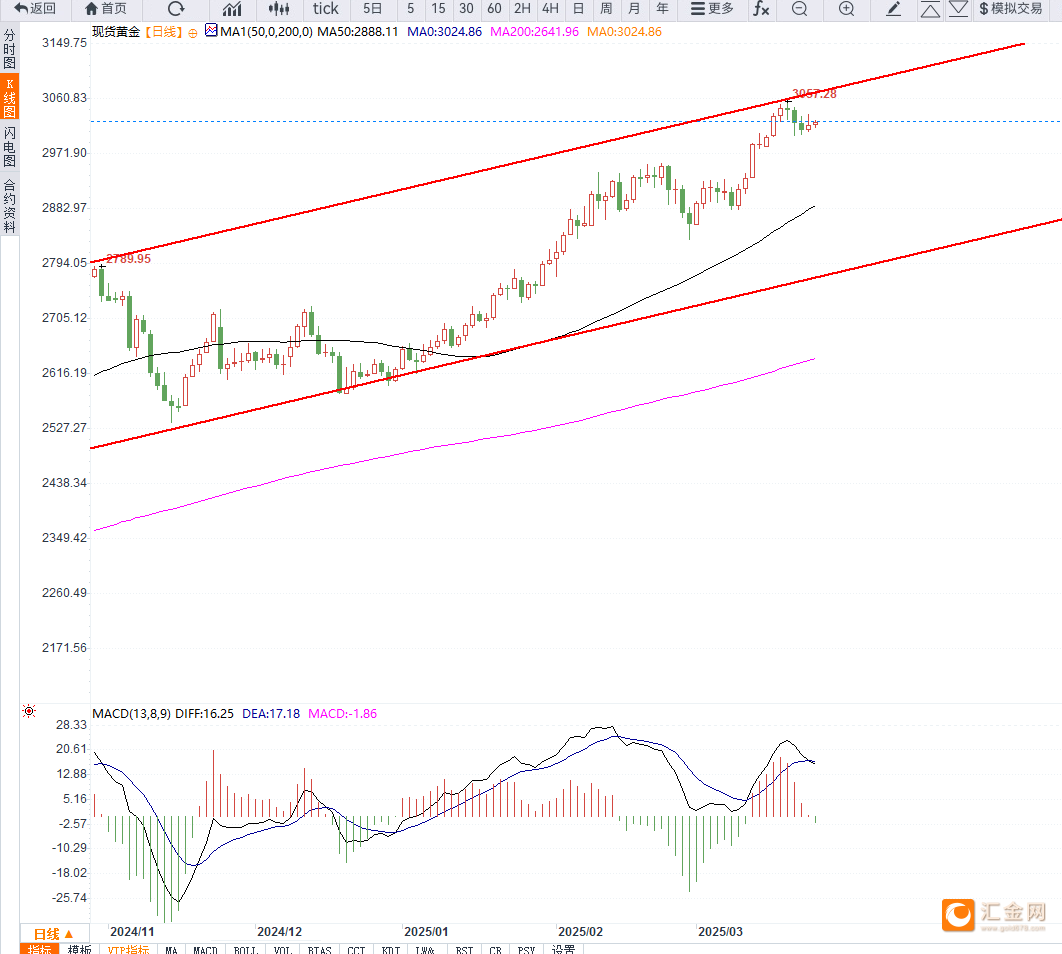Select the 4H timeframe
Screen dimensions: 1062x954
551,9
